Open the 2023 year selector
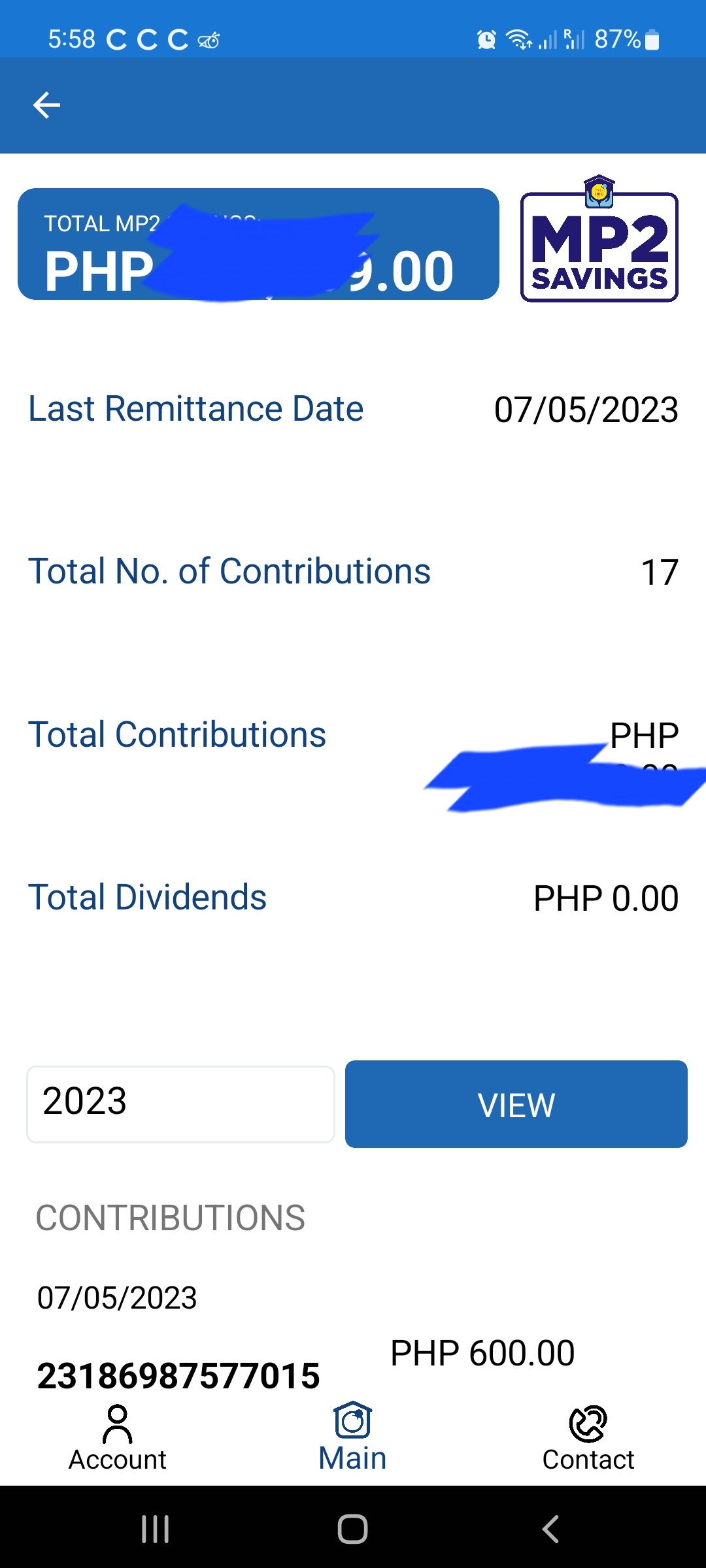Screen dimensions: 706x1568 [x=180, y=1104]
